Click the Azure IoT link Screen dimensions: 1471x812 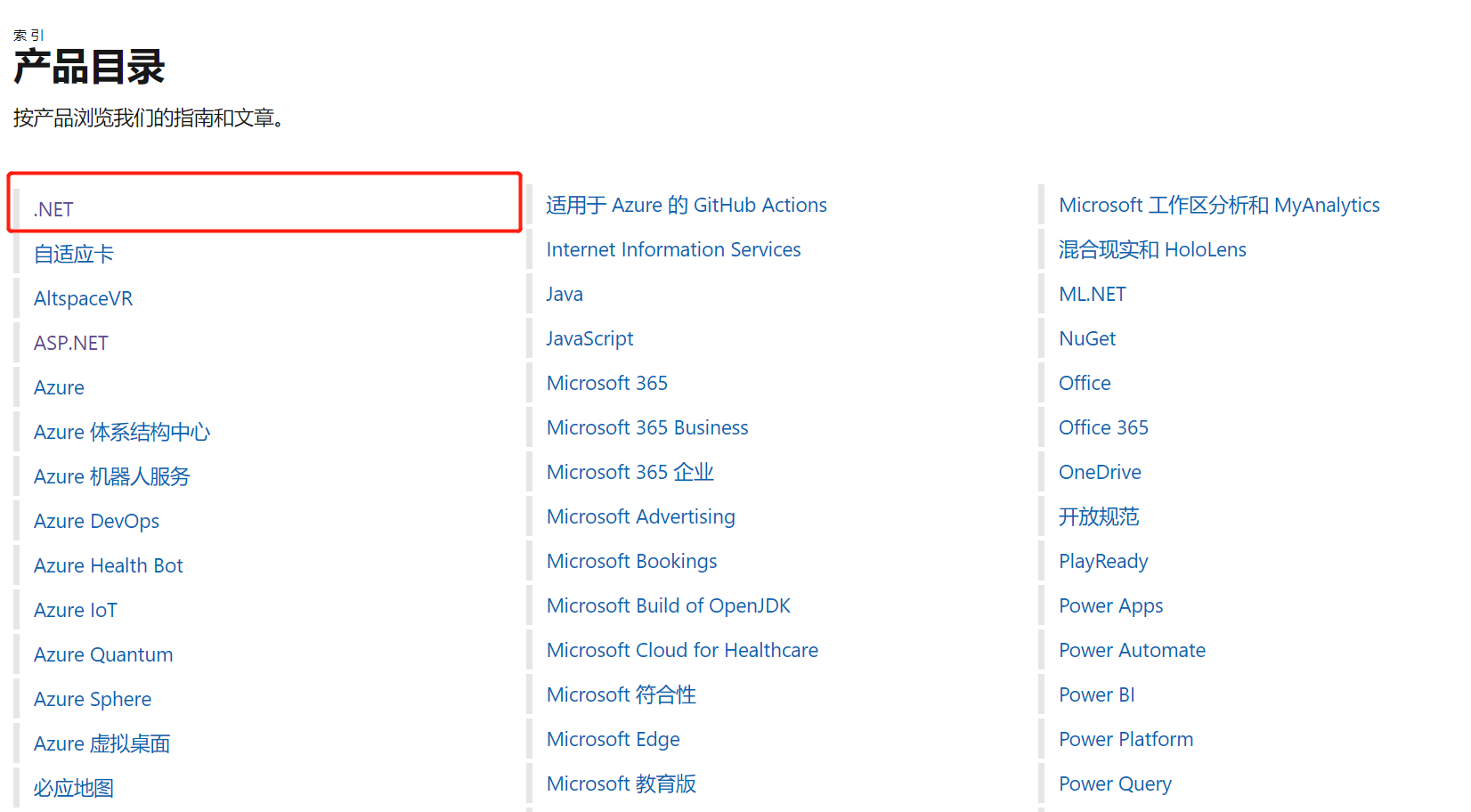tap(76, 610)
